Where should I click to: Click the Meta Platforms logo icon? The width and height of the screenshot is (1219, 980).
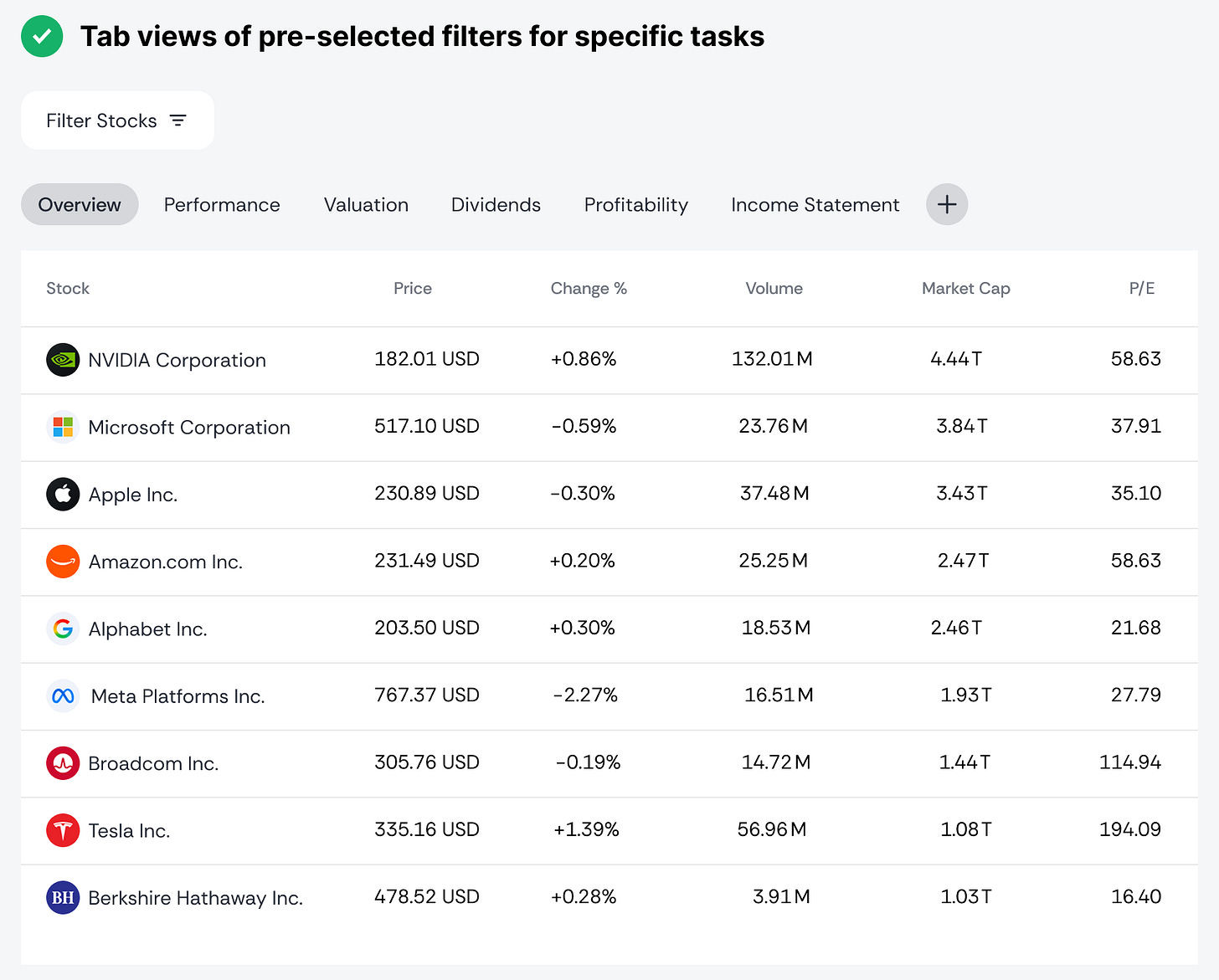pyautogui.click(x=63, y=696)
